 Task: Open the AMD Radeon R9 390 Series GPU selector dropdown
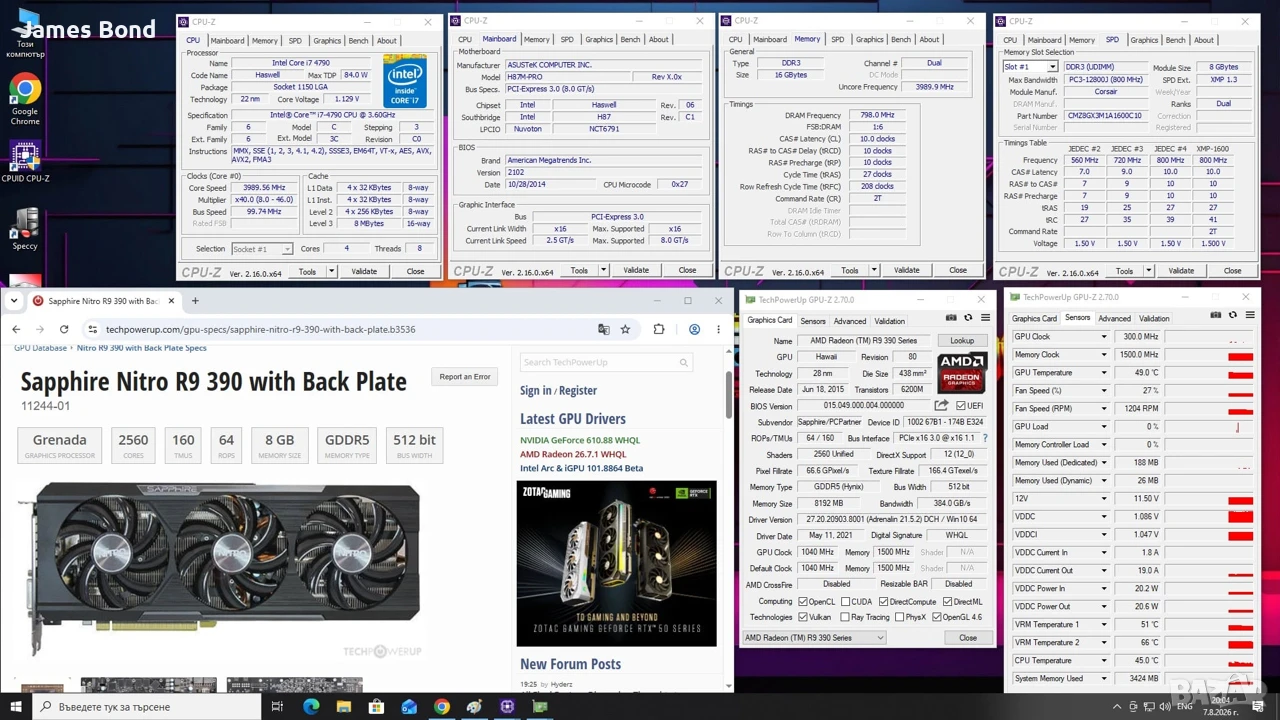click(815, 637)
